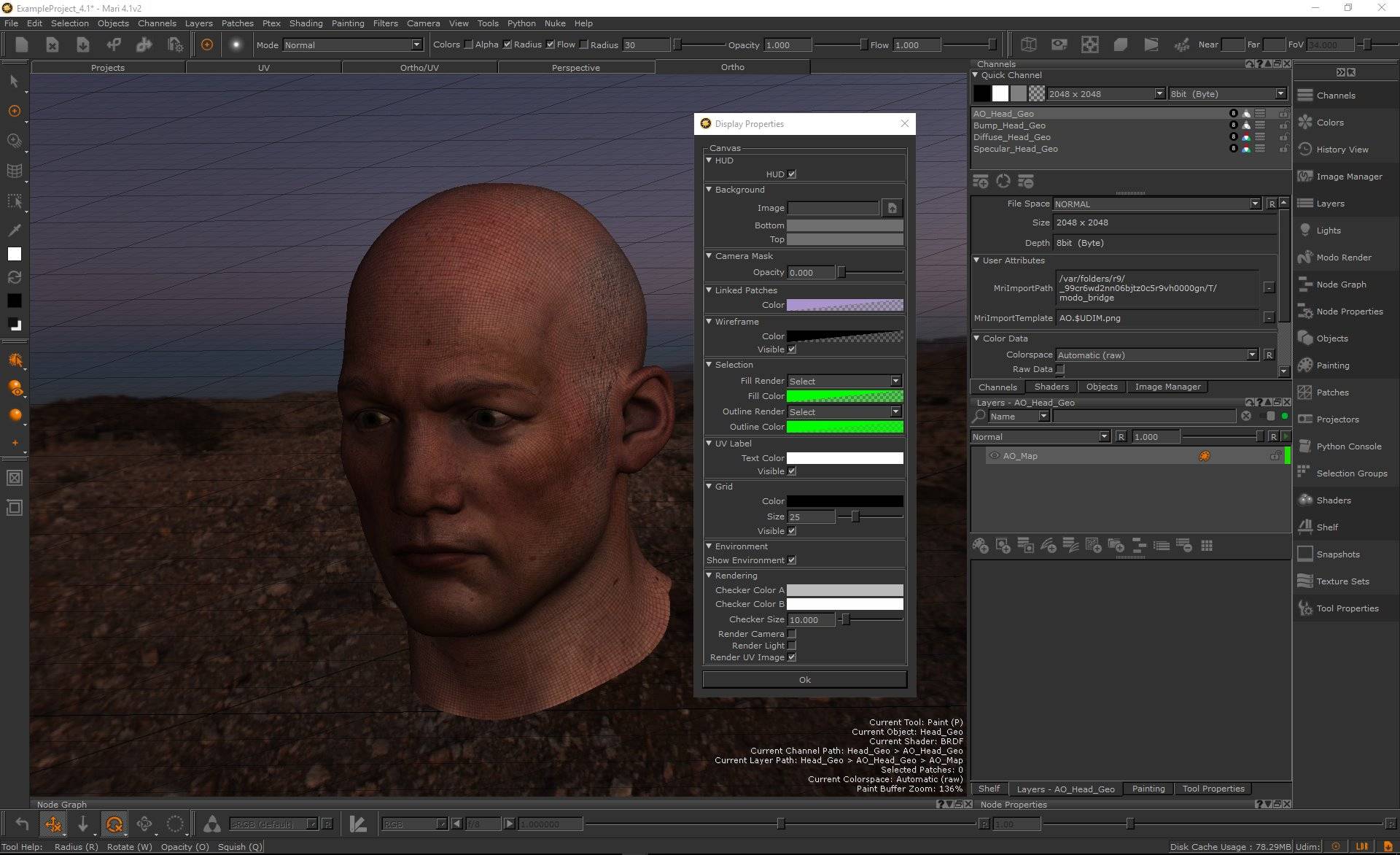Open the 2048 x 2048 size dropdown
The width and height of the screenshot is (1400, 855).
coord(1105,93)
